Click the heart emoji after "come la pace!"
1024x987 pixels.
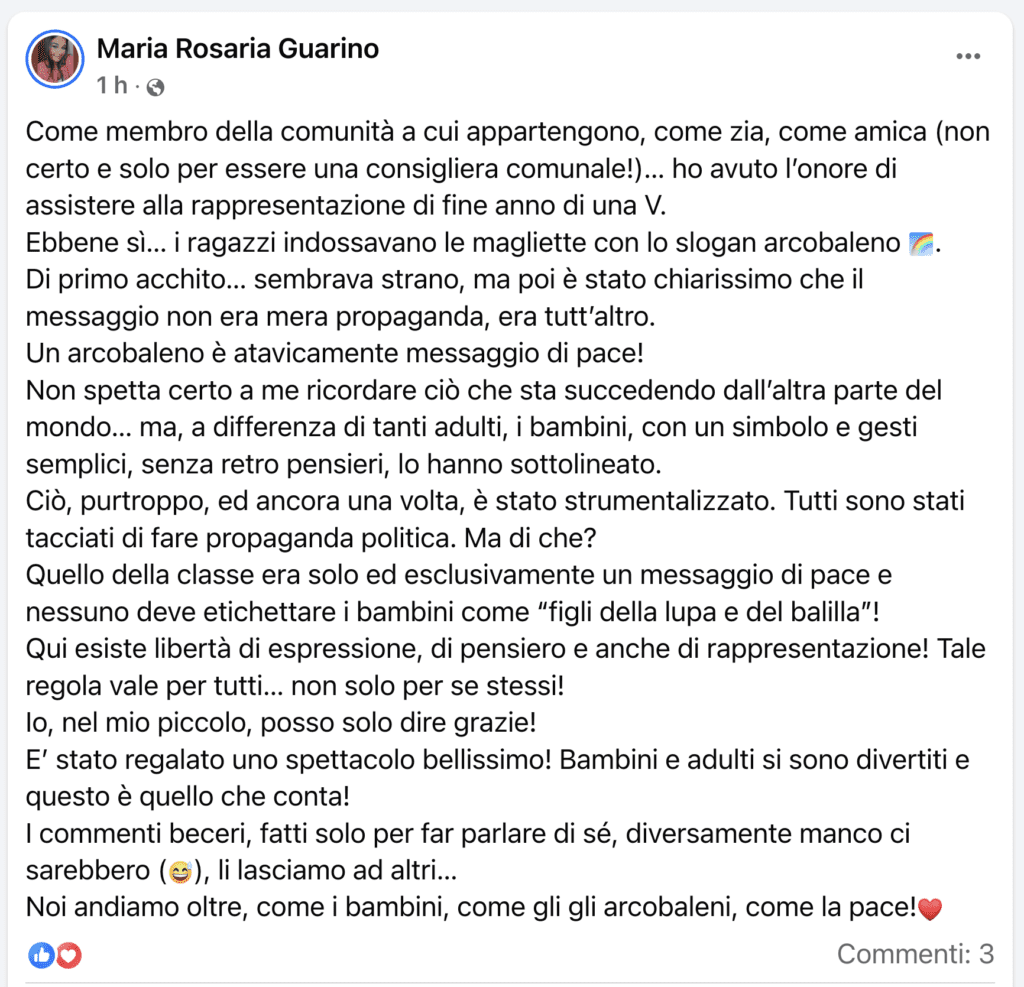pyautogui.click(x=930, y=909)
